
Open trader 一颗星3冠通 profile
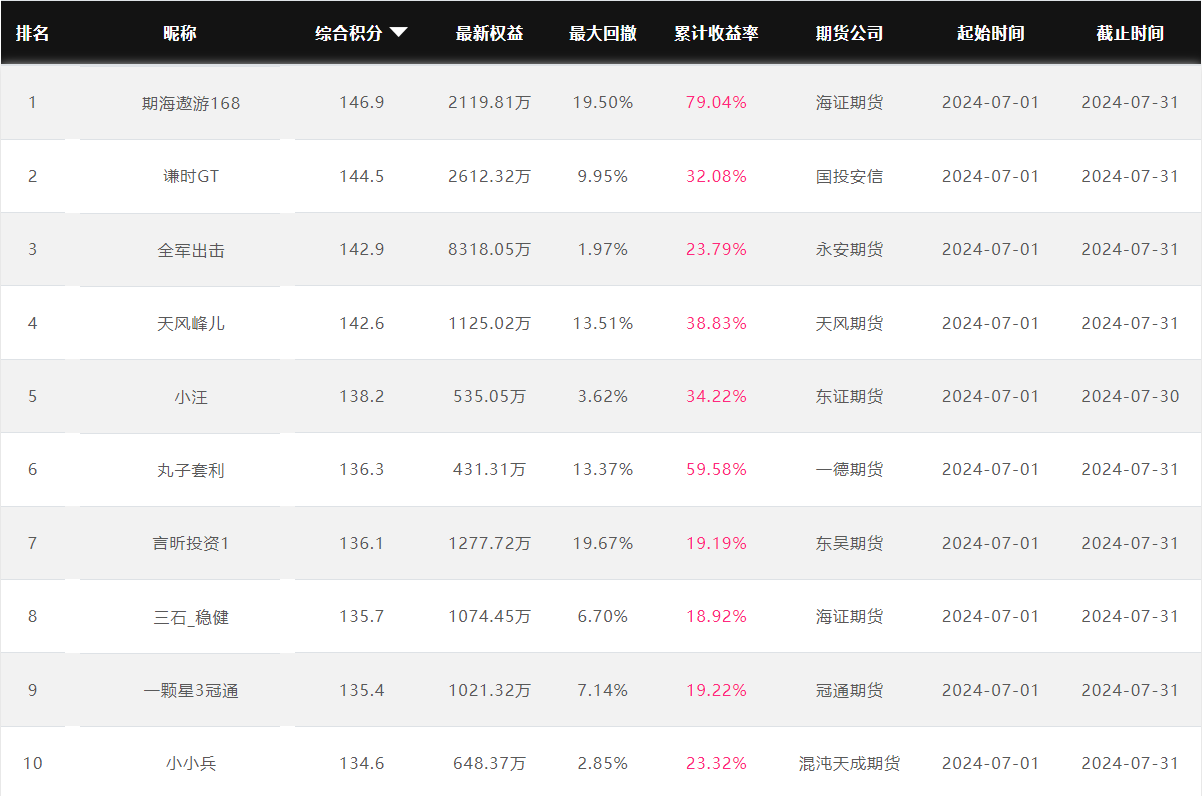click(191, 691)
